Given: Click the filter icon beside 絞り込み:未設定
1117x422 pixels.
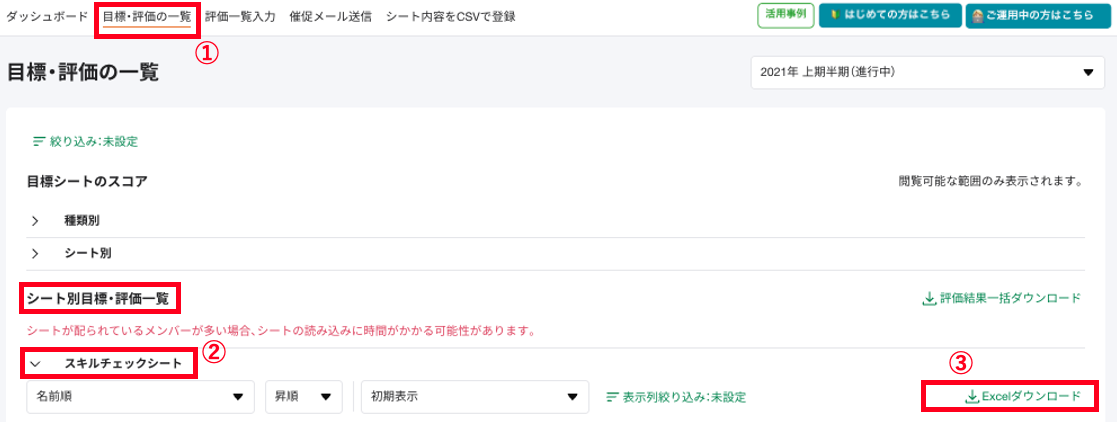Looking at the screenshot, I should pyautogui.click(x=39, y=143).
